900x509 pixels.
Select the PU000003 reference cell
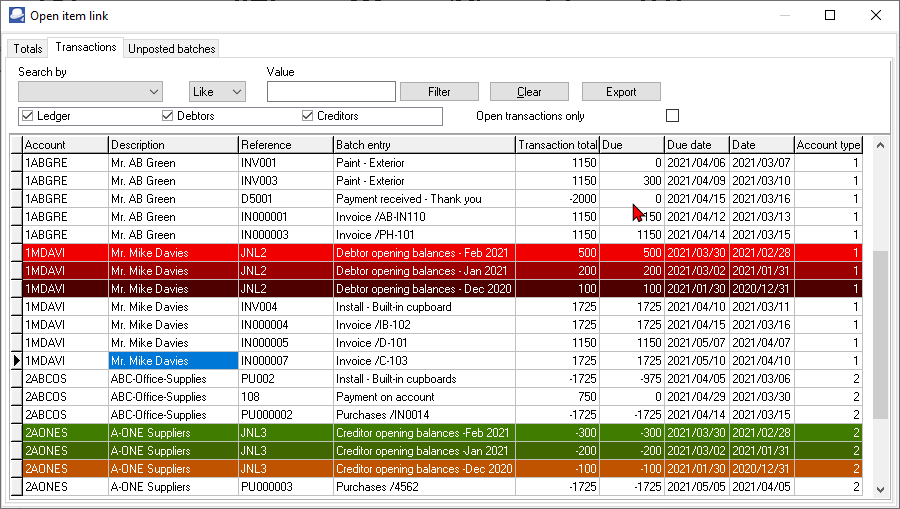click(x=285, y=487)
